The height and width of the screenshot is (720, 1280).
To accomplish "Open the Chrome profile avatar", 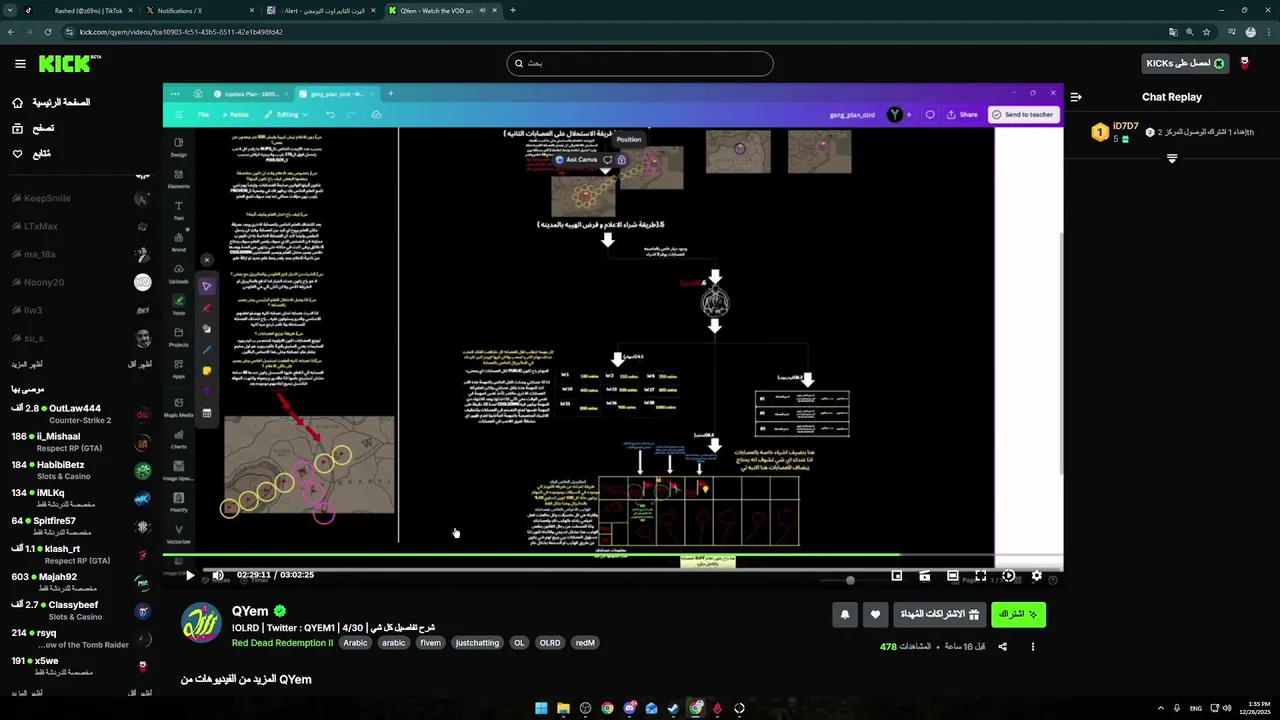I will tap(1250, 32).
